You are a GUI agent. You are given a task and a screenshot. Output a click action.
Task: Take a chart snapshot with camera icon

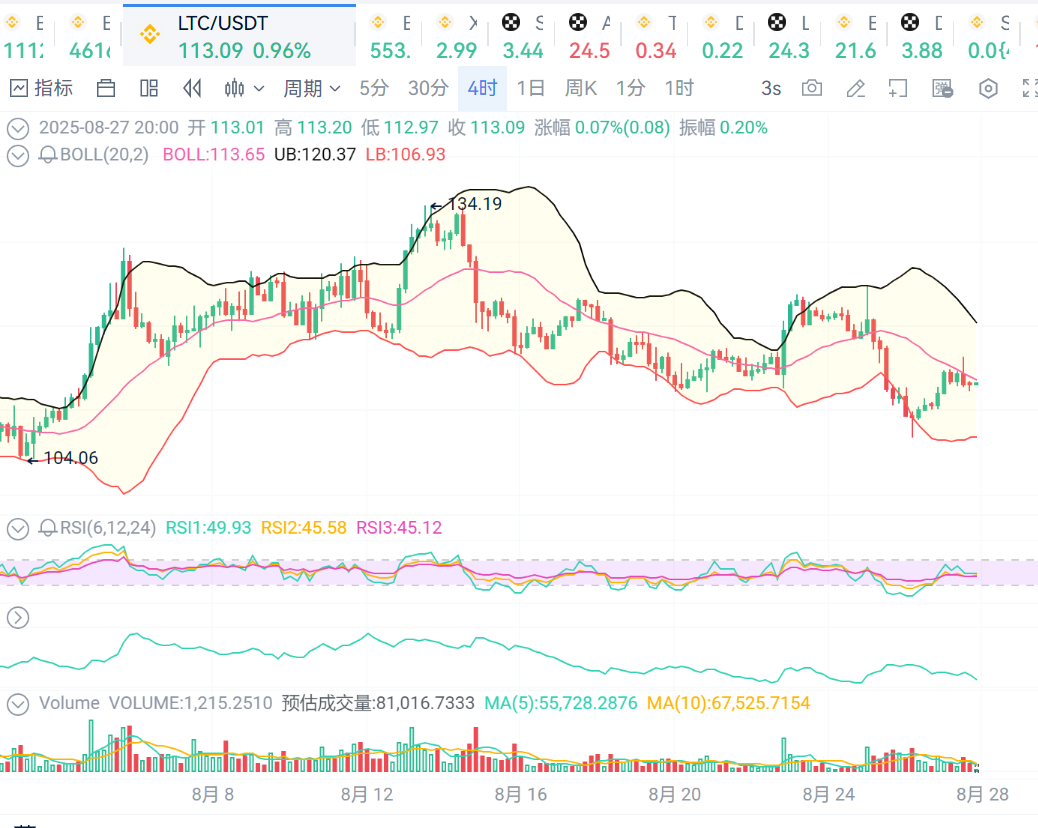812,88
